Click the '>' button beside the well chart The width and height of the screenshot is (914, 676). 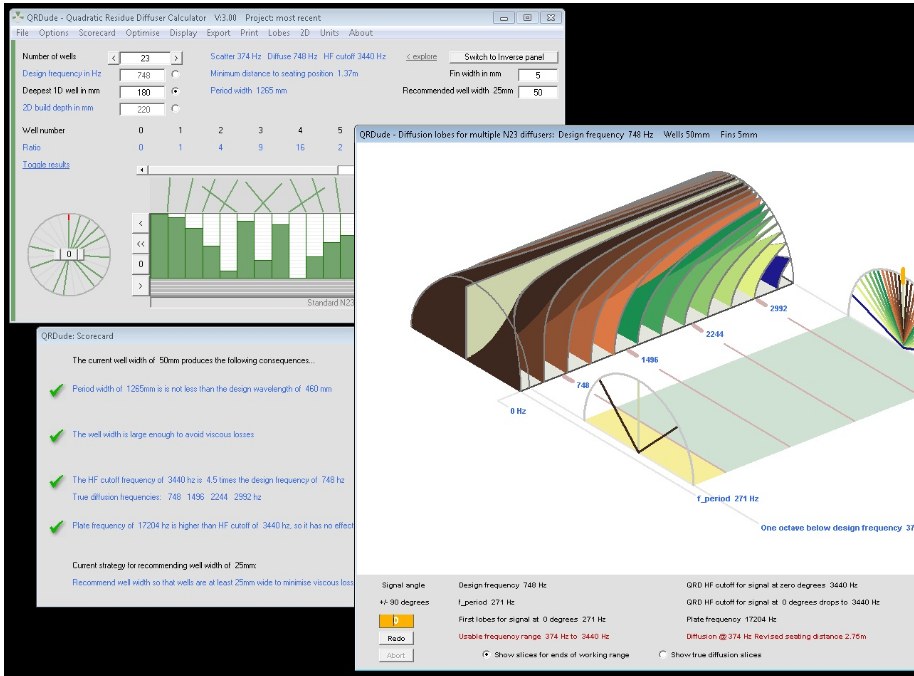[140, 286]
